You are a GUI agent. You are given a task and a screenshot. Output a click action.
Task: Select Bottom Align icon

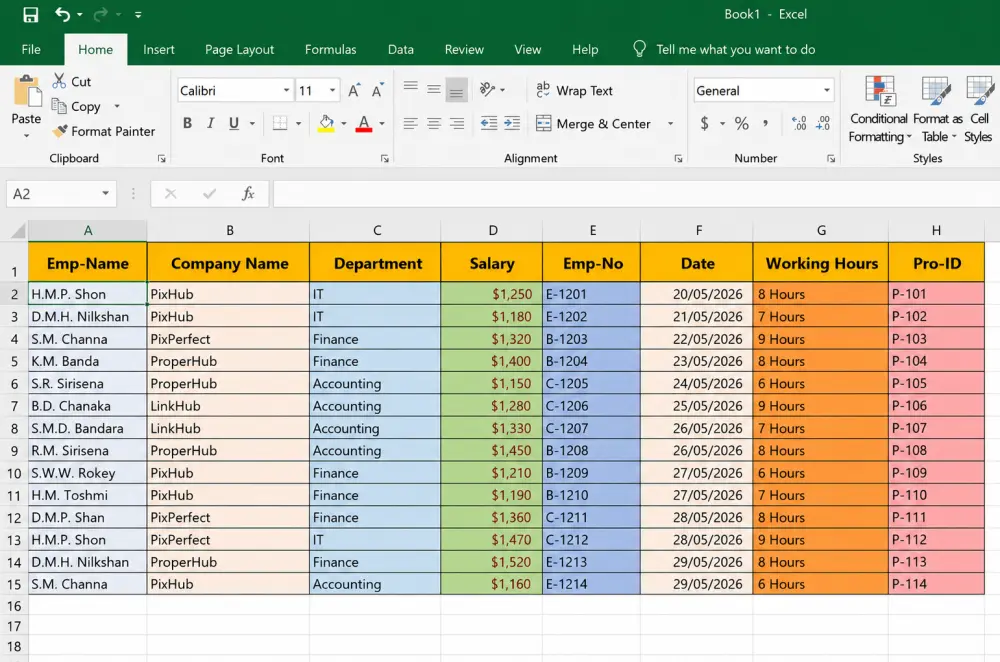(x=456, y=90)
